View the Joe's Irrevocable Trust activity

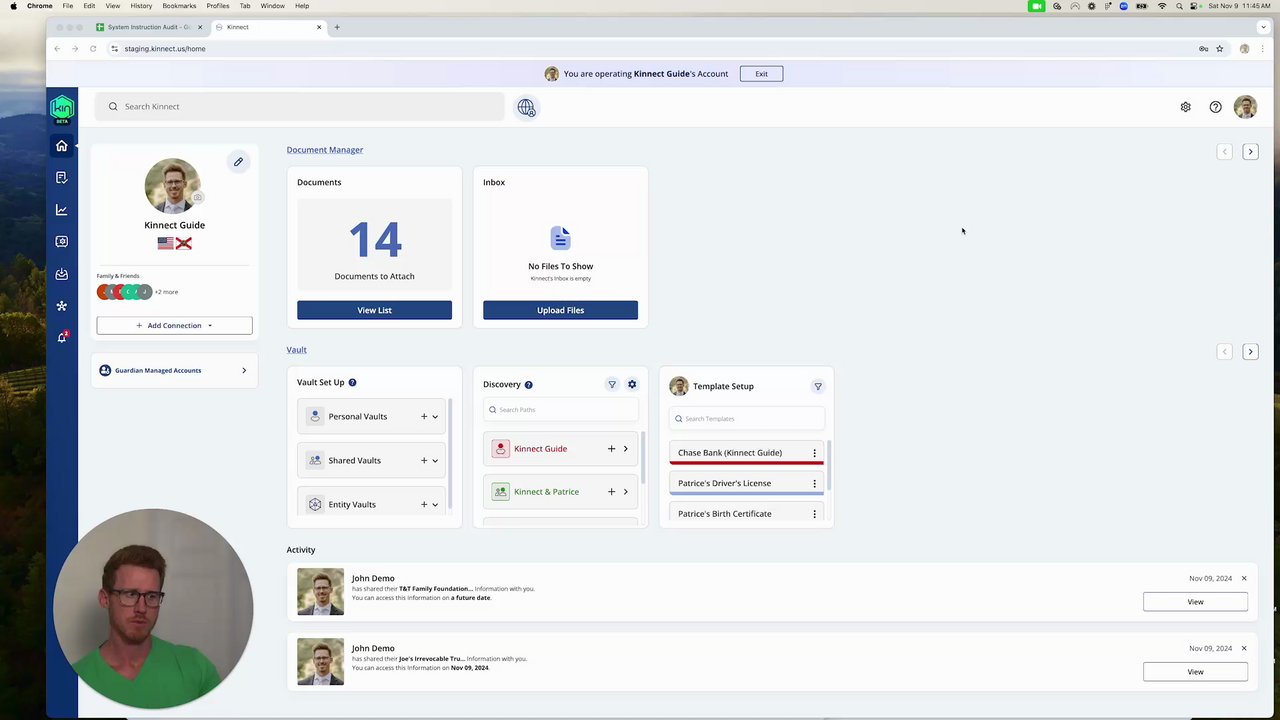[x=1195, y=672]
